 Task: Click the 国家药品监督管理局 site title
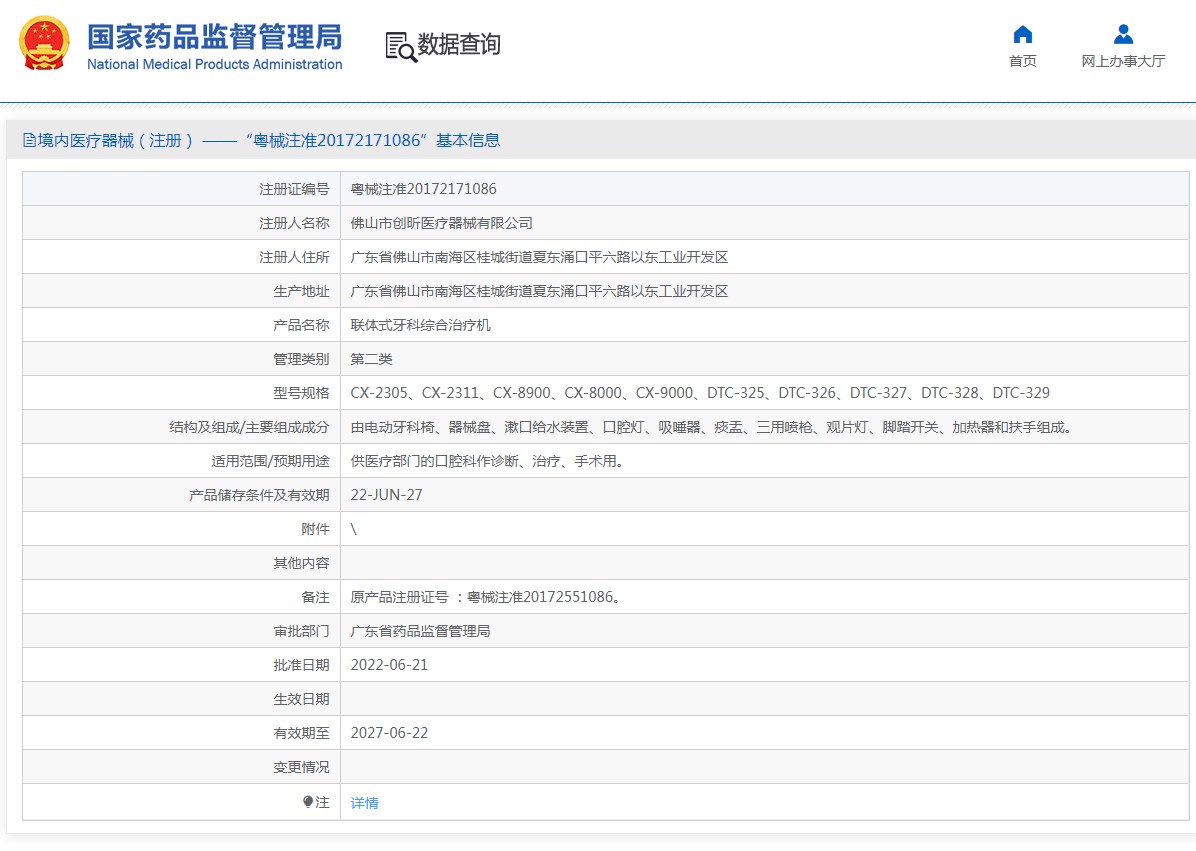[x=214, y=37]
